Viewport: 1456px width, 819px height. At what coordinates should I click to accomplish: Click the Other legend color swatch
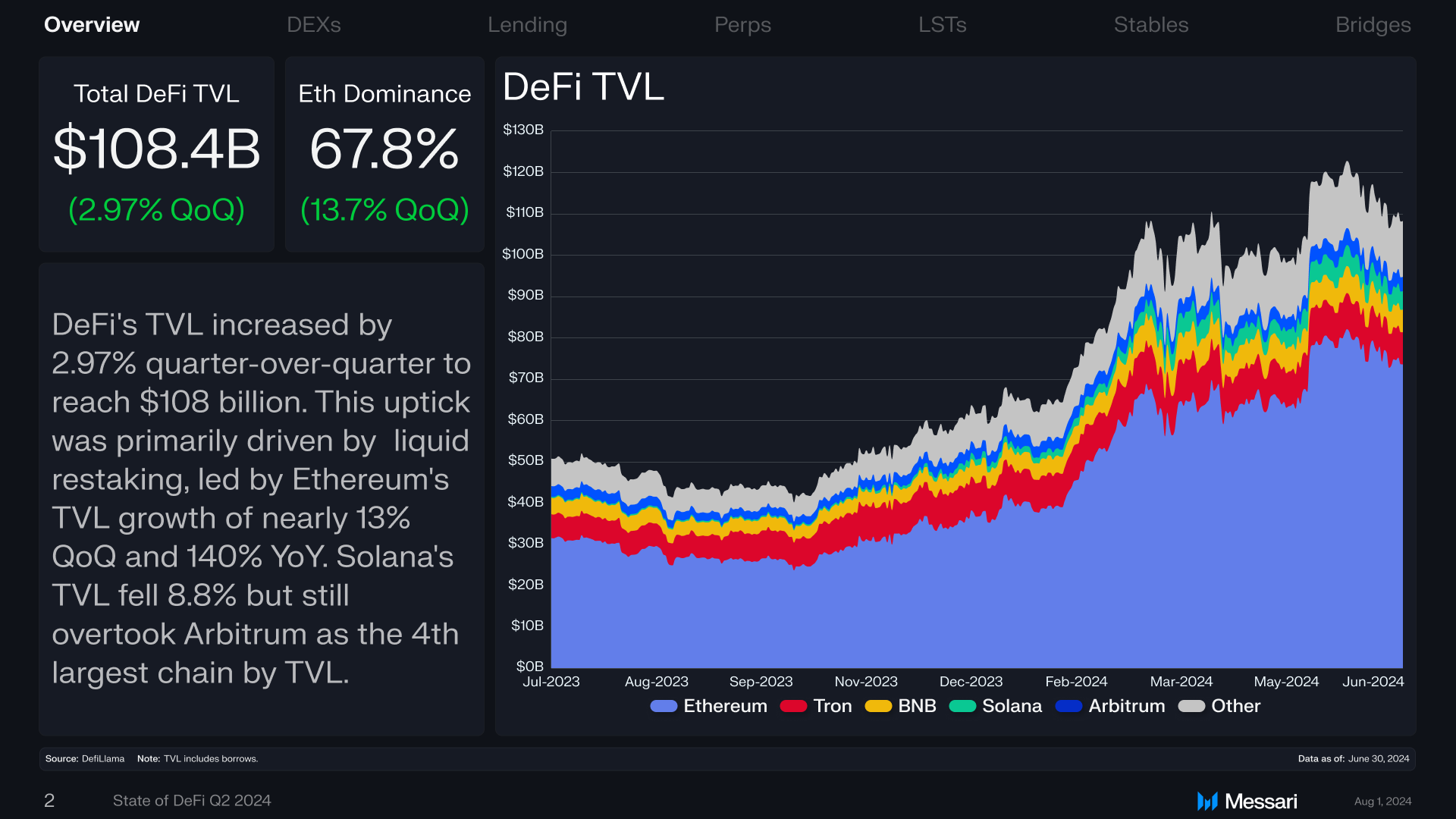[1191, 706]
